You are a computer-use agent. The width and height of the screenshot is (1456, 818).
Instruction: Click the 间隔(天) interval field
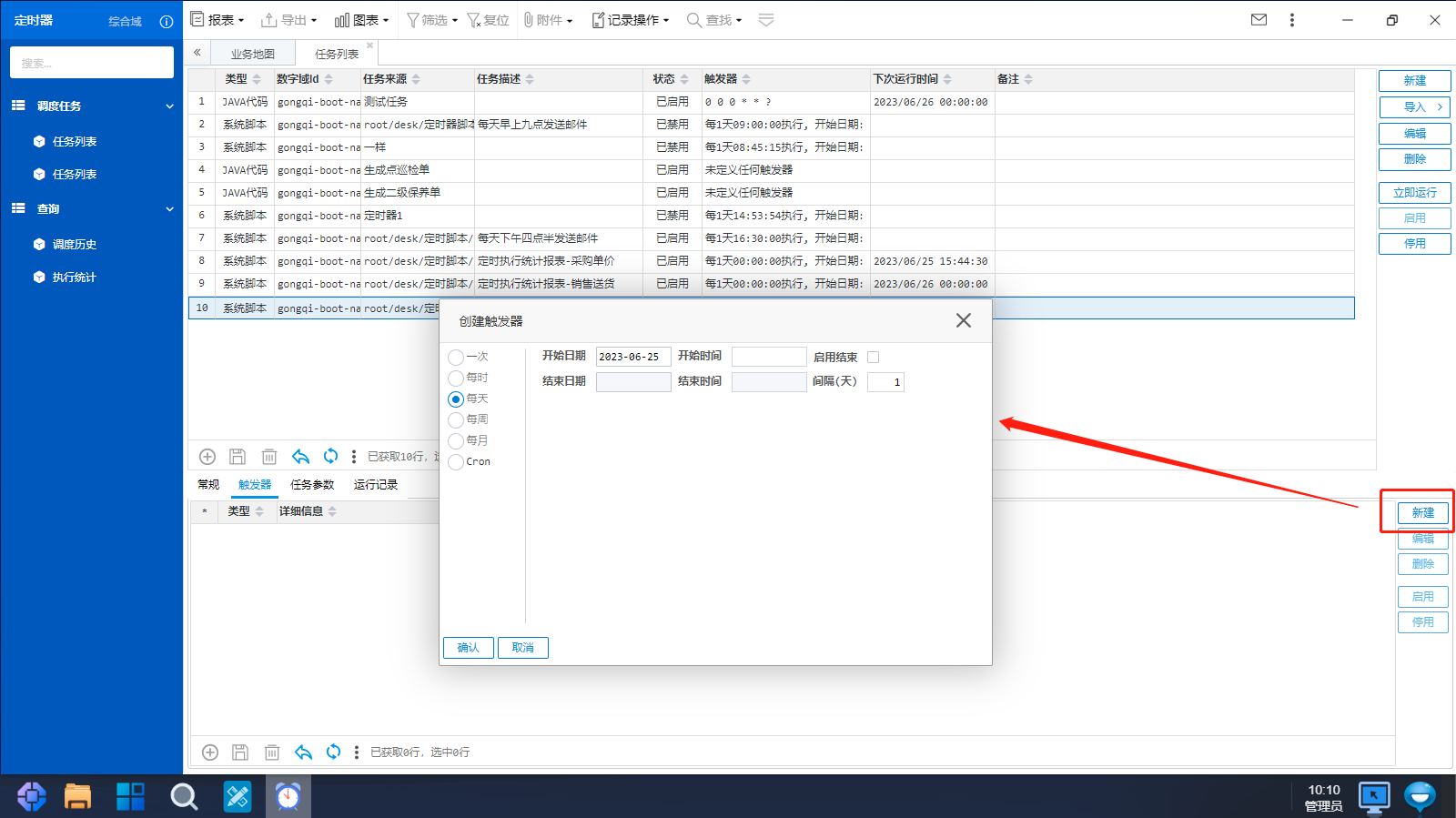tap(885, 382)
